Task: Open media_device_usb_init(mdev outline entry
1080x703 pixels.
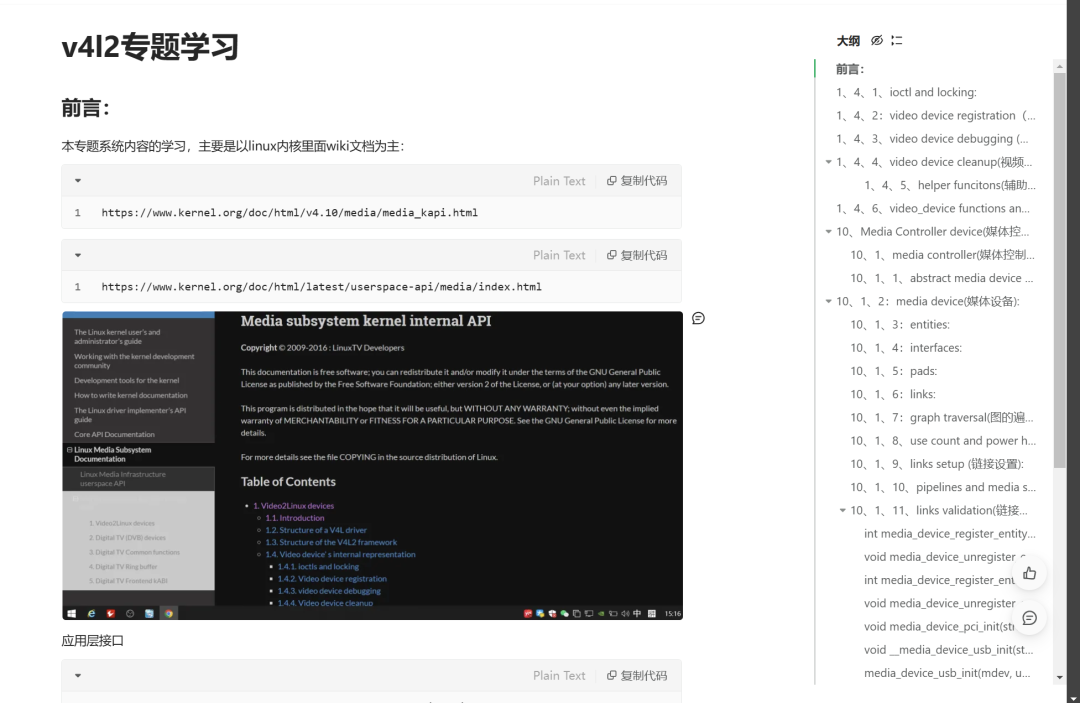Action: (x=947, y=673)
